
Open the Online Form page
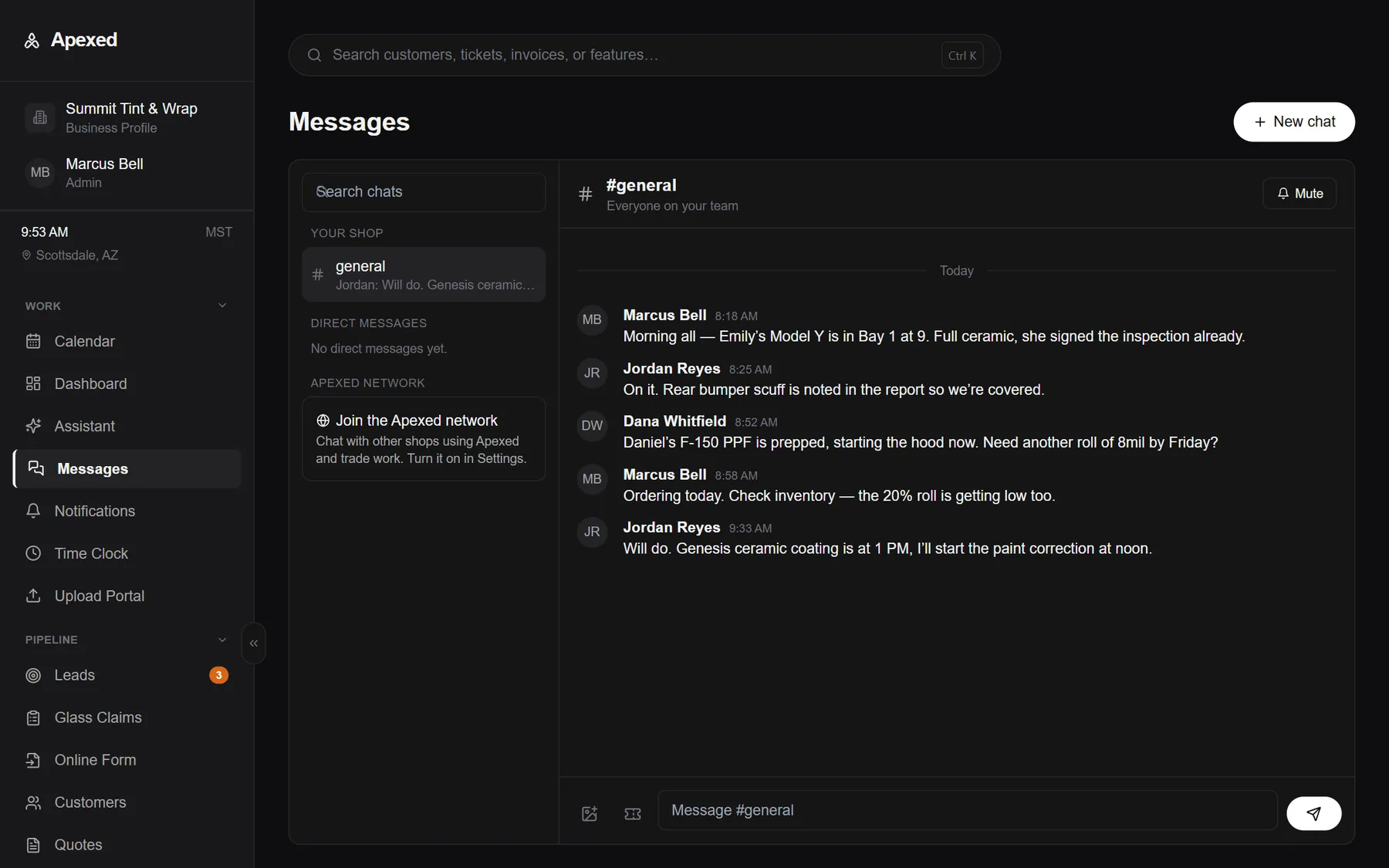[127, 760]
